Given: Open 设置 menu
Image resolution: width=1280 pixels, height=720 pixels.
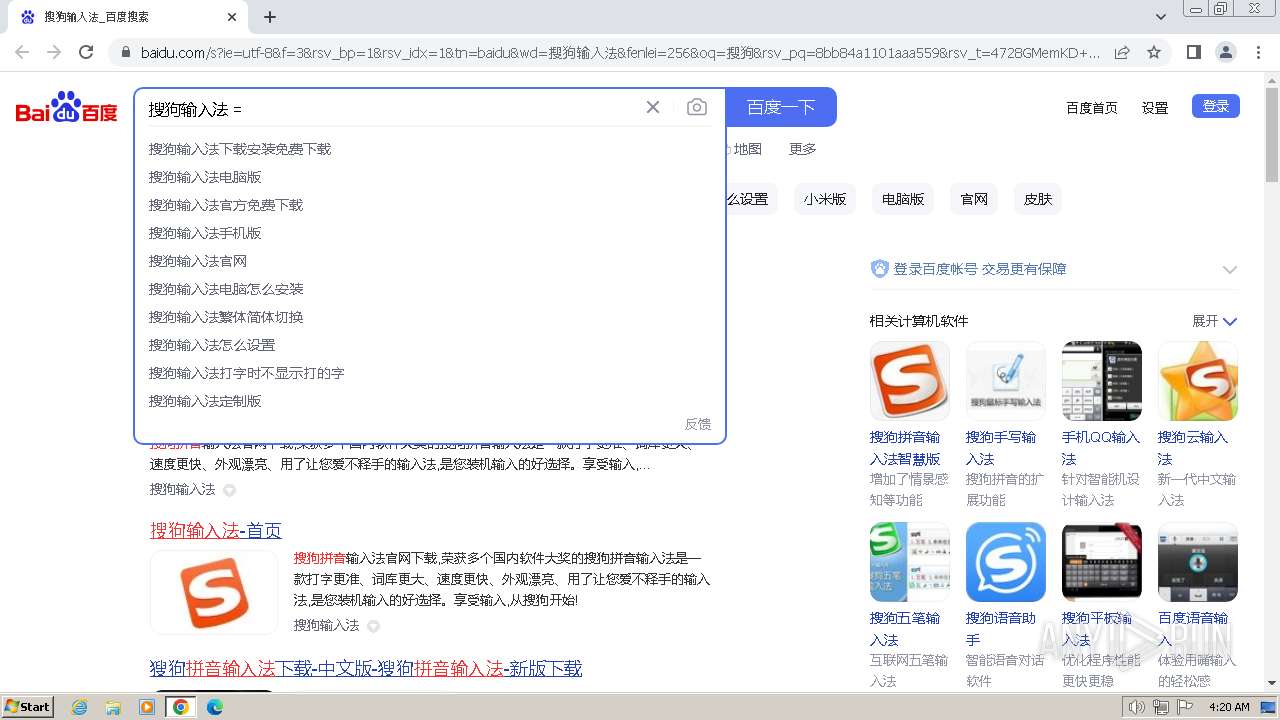Looking at the screenshot, I should [1155, 108].
